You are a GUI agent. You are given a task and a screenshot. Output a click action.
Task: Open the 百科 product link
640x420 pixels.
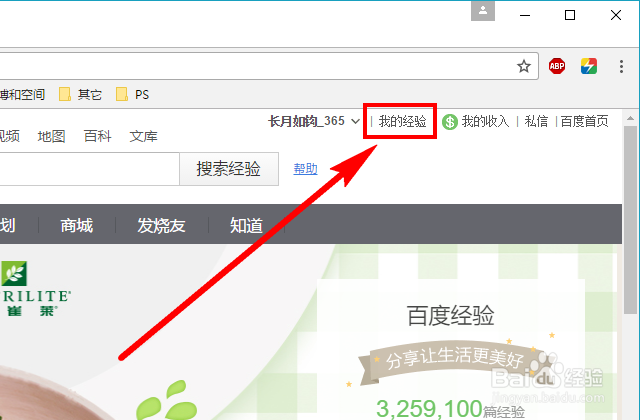98,136
